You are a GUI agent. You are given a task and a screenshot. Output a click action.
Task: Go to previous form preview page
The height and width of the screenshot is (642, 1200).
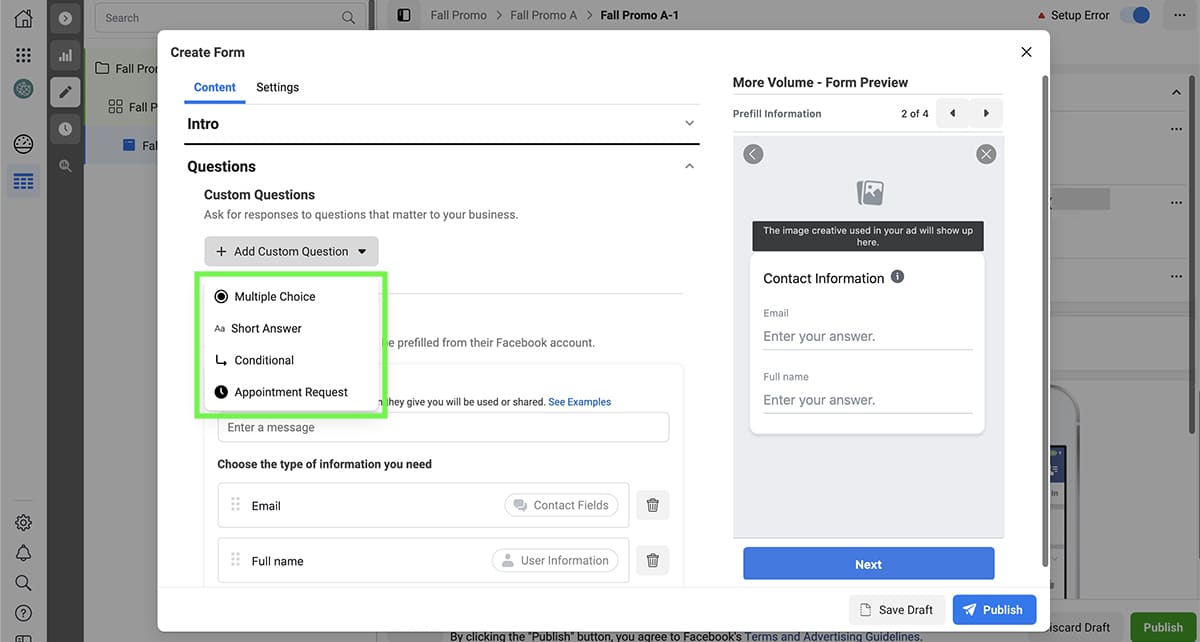(x=952, y=114)
